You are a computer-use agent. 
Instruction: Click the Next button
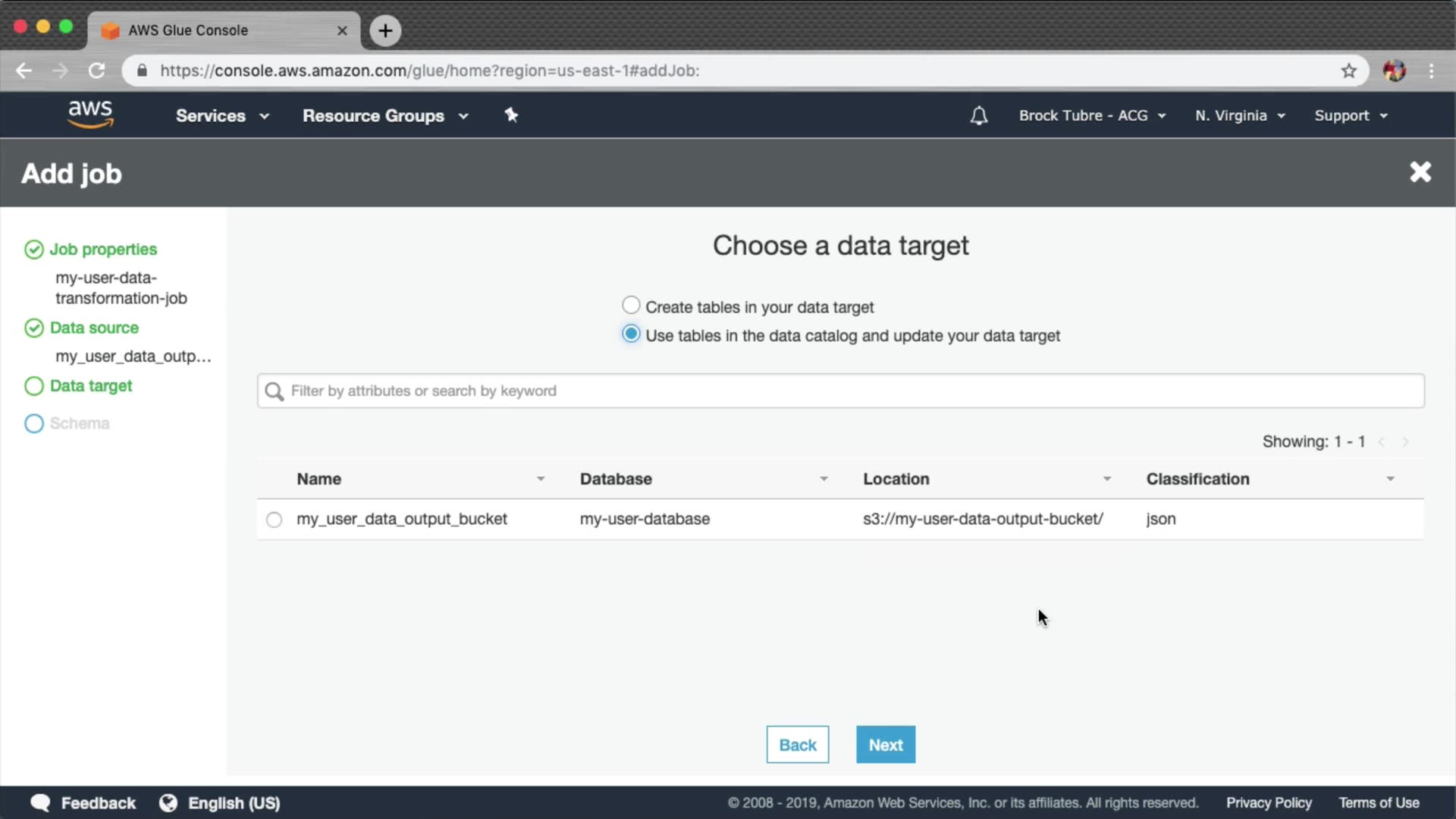pos(885,745)
